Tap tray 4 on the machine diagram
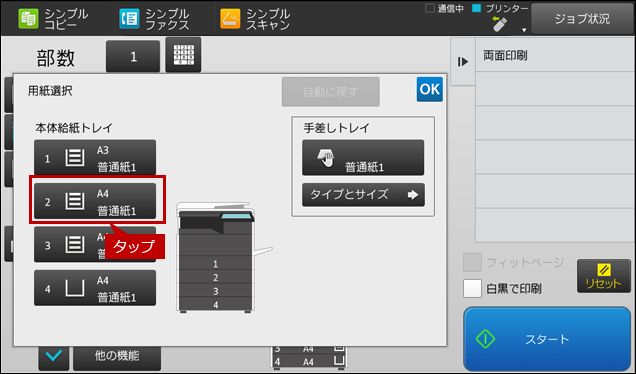The width and height of the screenshot is (636, 374). (x=215, y=304)
